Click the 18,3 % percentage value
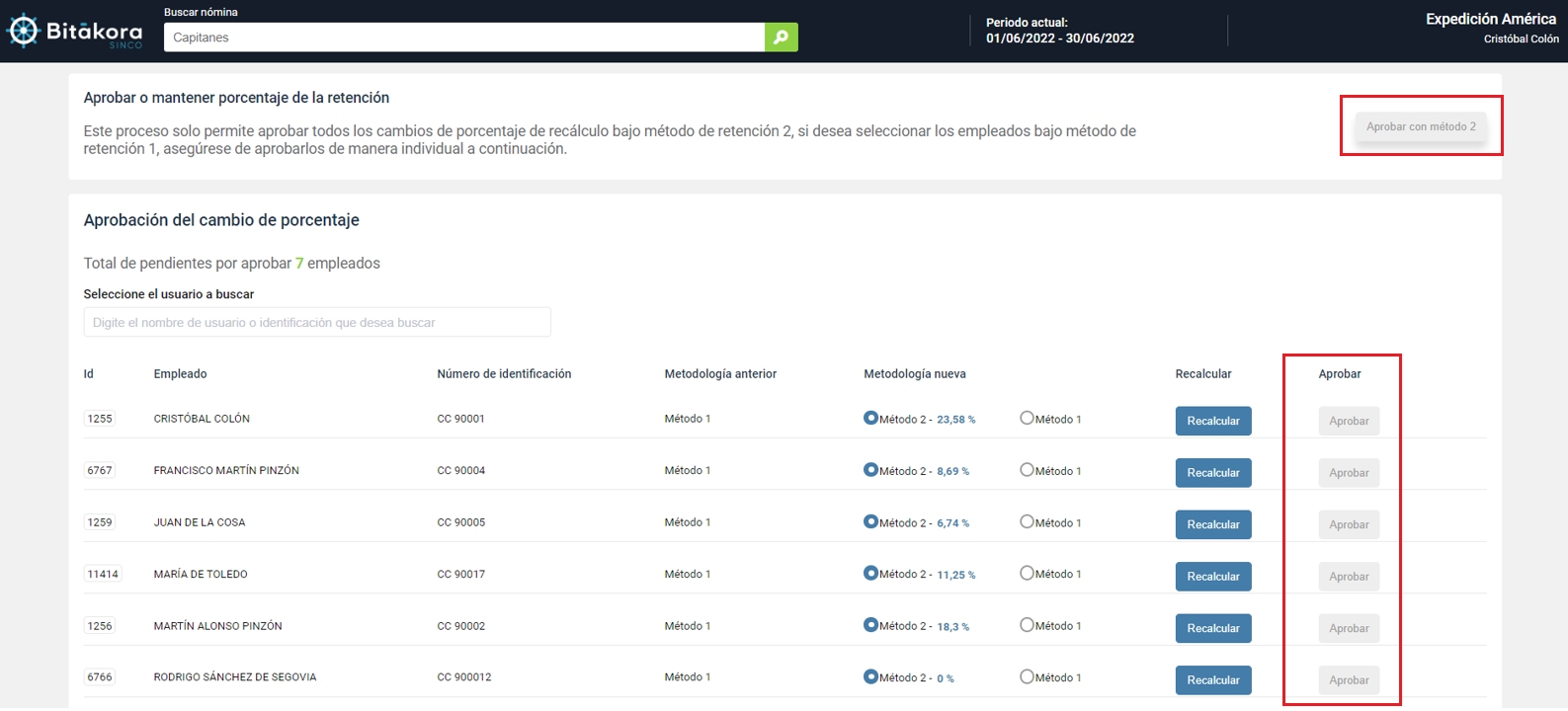This screenshot has width=1568, height=711. tap(953, 627)
